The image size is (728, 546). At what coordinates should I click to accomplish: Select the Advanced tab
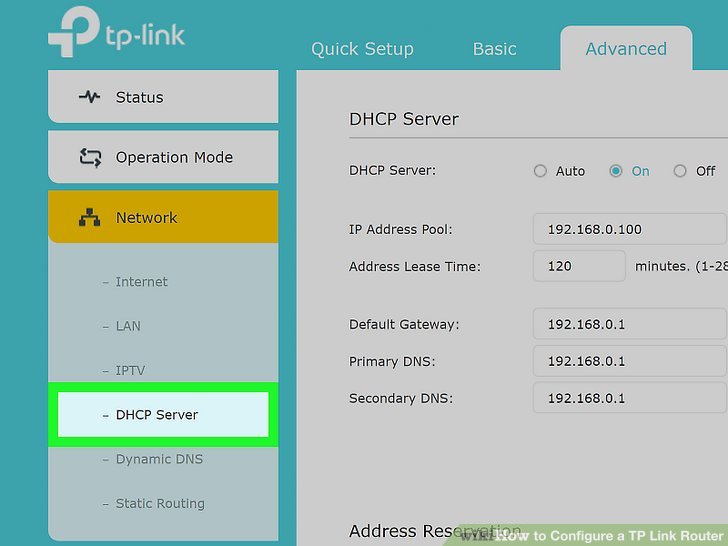pyautogui.click(x=626, y=49)
